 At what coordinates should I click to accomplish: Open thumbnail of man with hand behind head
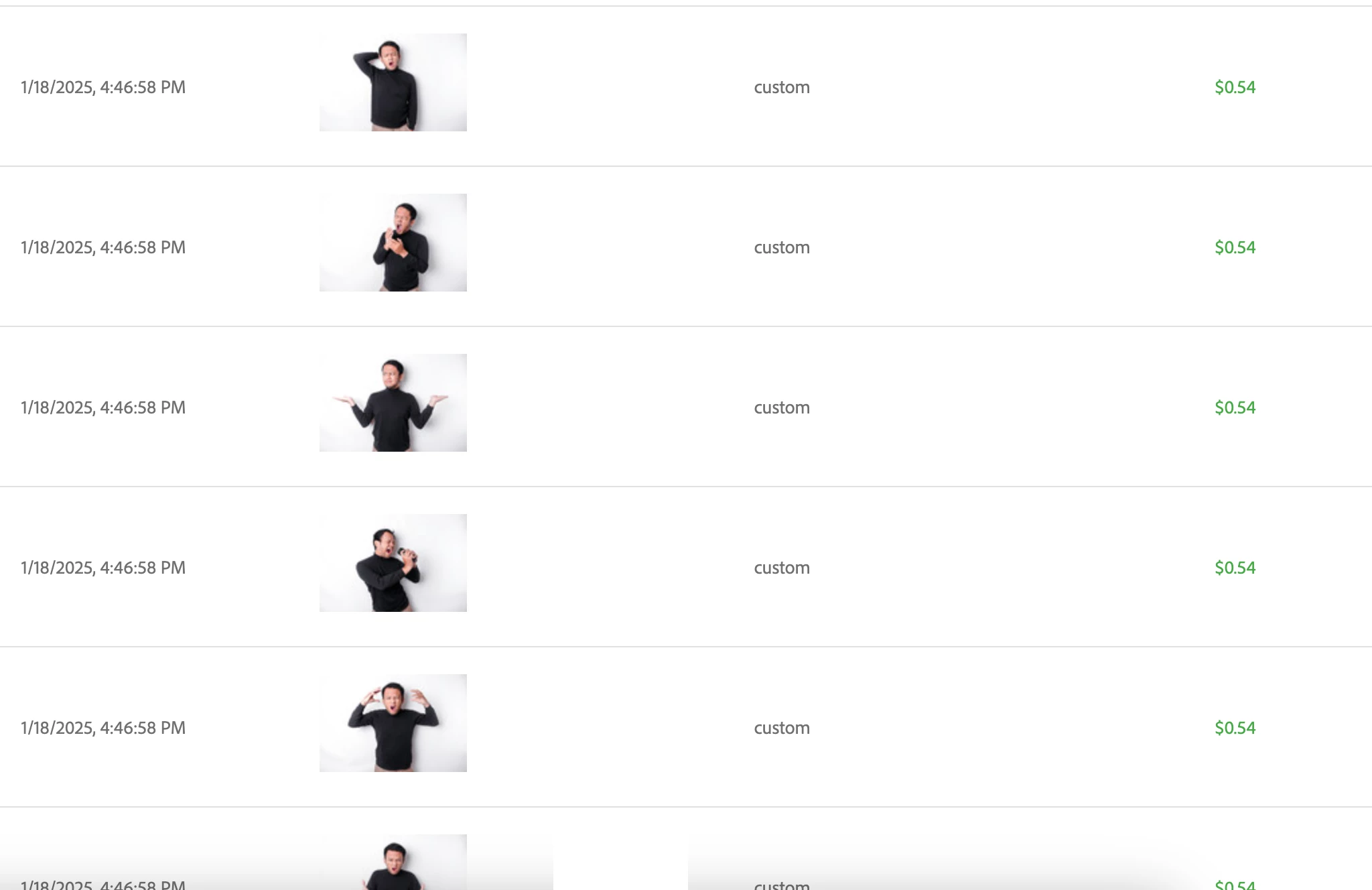pyautogui.click(x=393, y=82)
